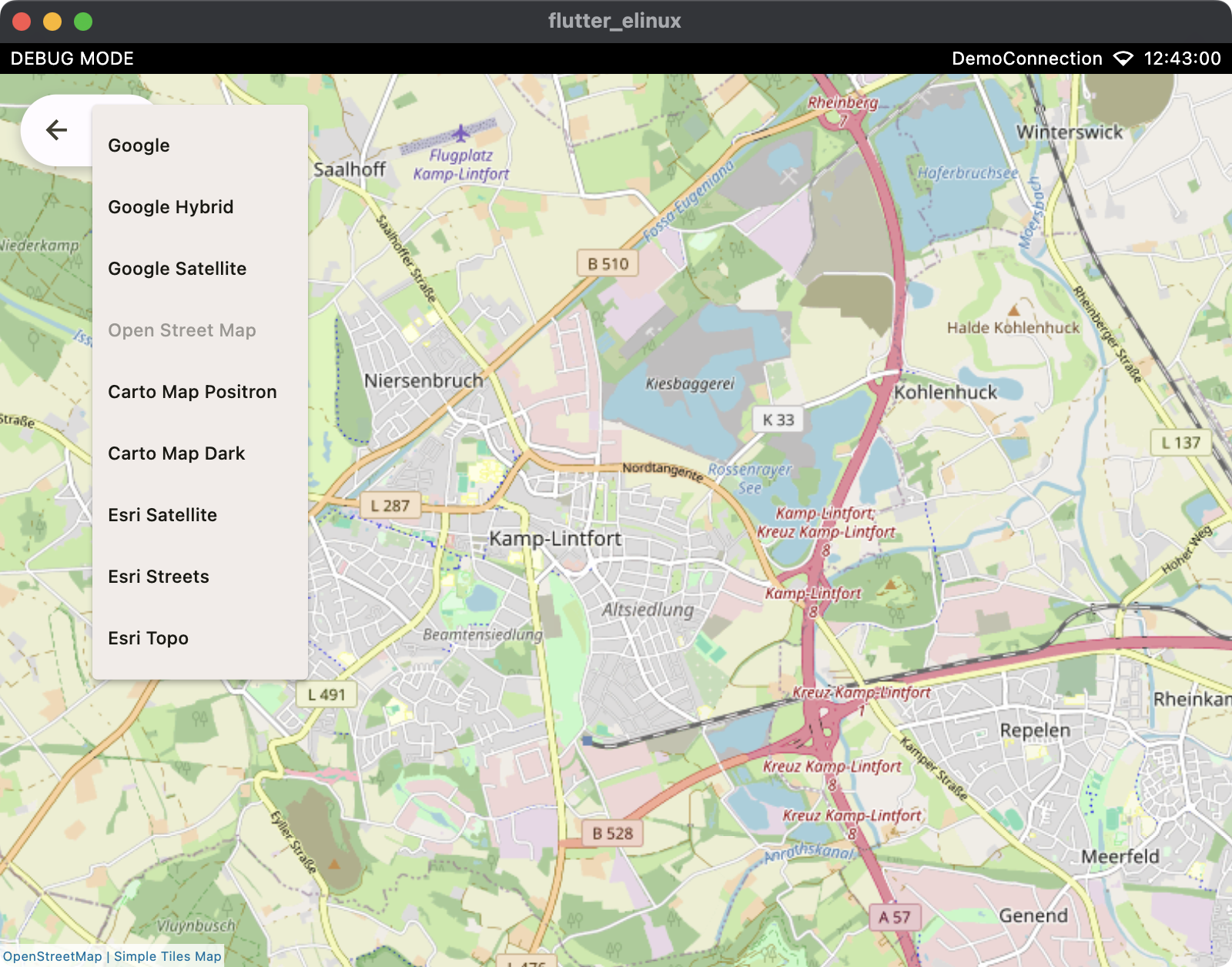
Task: Open the Simple Tiles Map link
Action: coord(168,956)
